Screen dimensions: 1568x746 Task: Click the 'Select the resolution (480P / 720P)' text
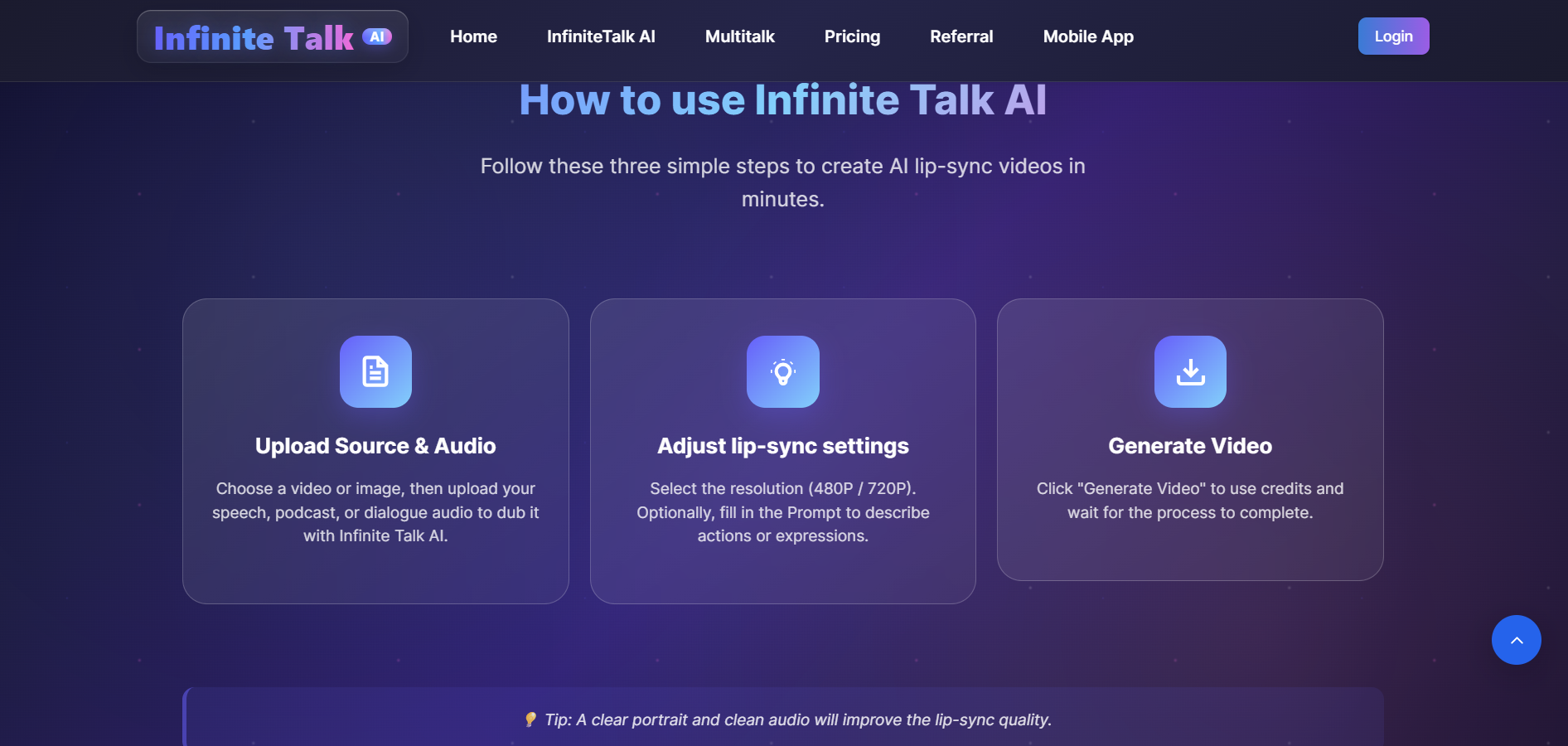(783, 512)
